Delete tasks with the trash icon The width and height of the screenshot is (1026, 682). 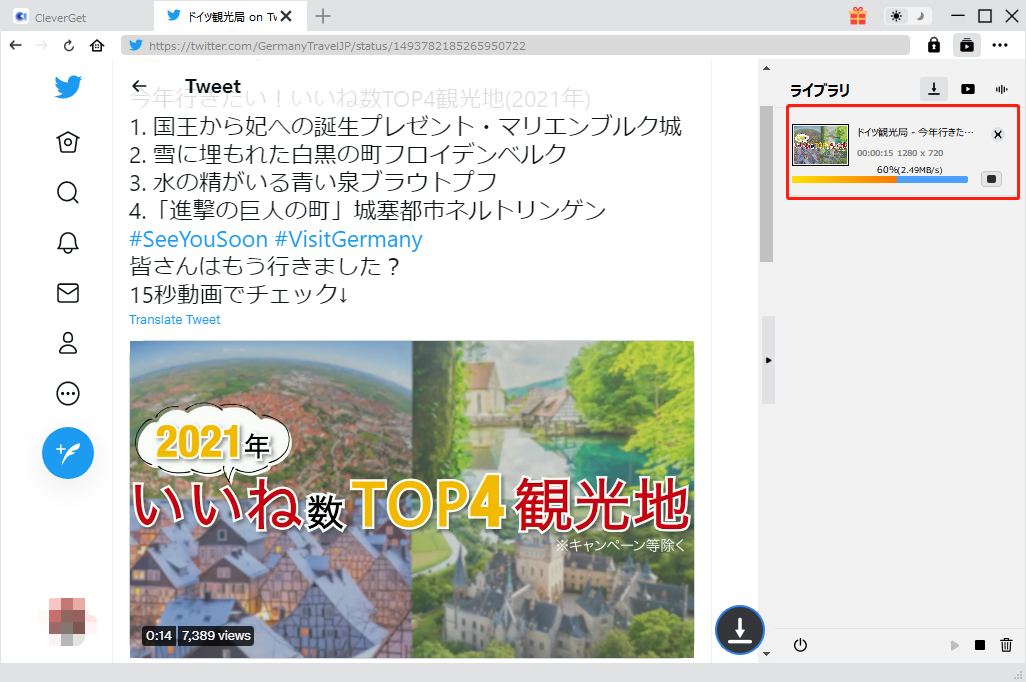[x=1007, y=645]
